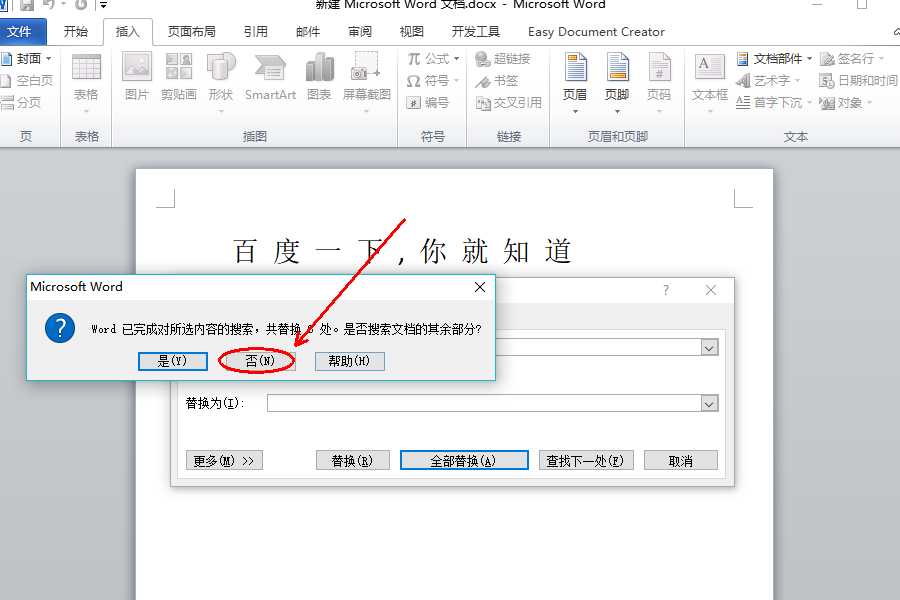Image resolution: width=900 pixels, height=600 pixels.
Task: Insert a SmartArt graphic
Action: click(x=270, y=77)
